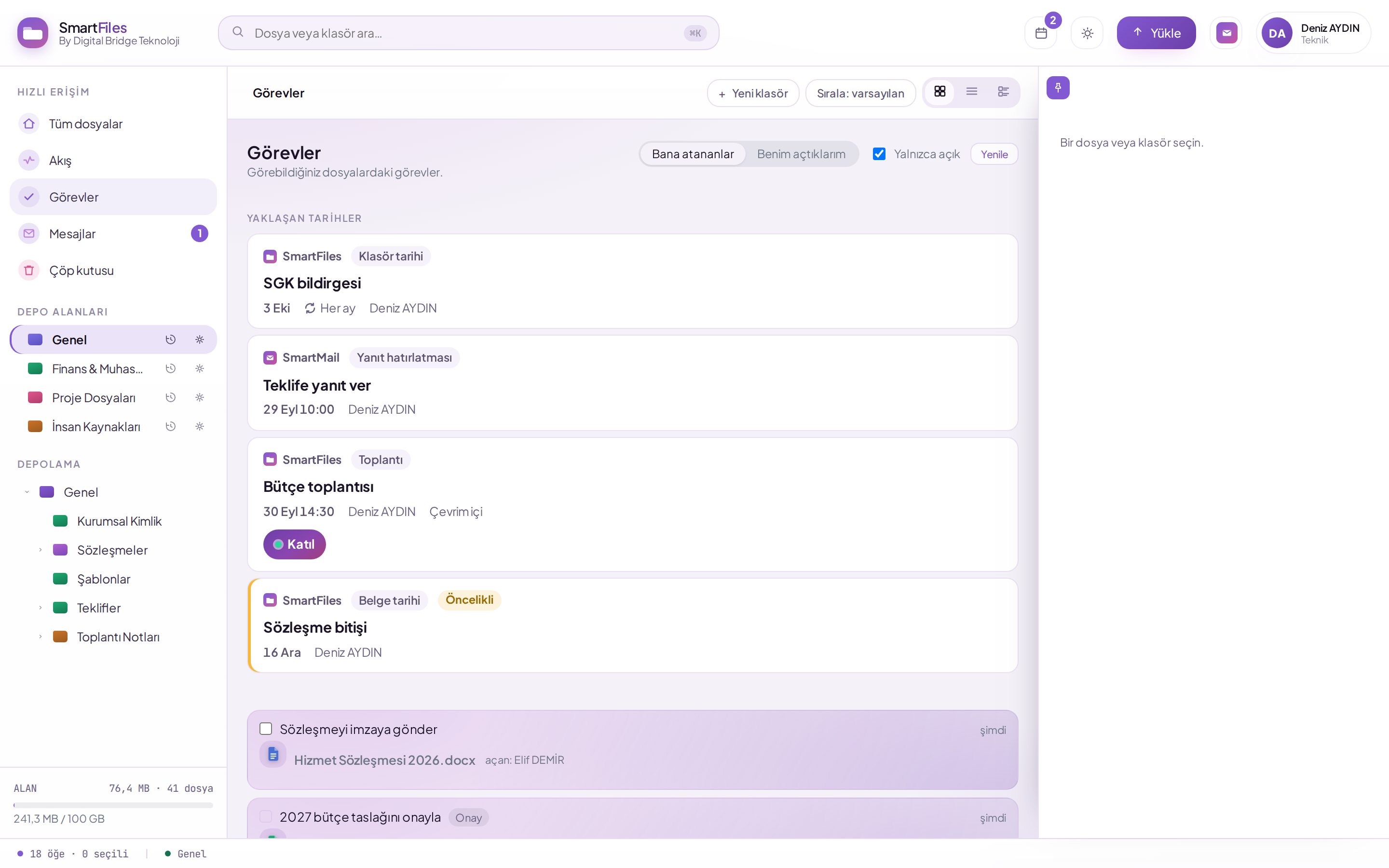
Task: Collapse the Genel storage tree node
Action: pos(27,492)
